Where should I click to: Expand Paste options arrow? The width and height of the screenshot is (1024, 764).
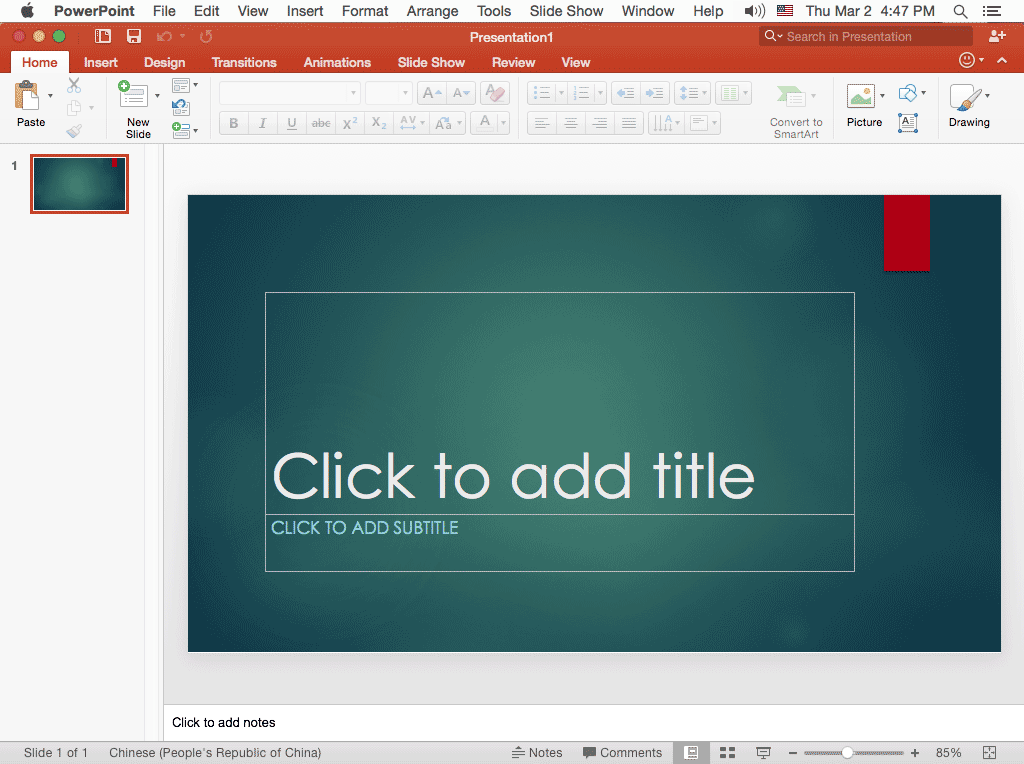(x=50, y=96)
